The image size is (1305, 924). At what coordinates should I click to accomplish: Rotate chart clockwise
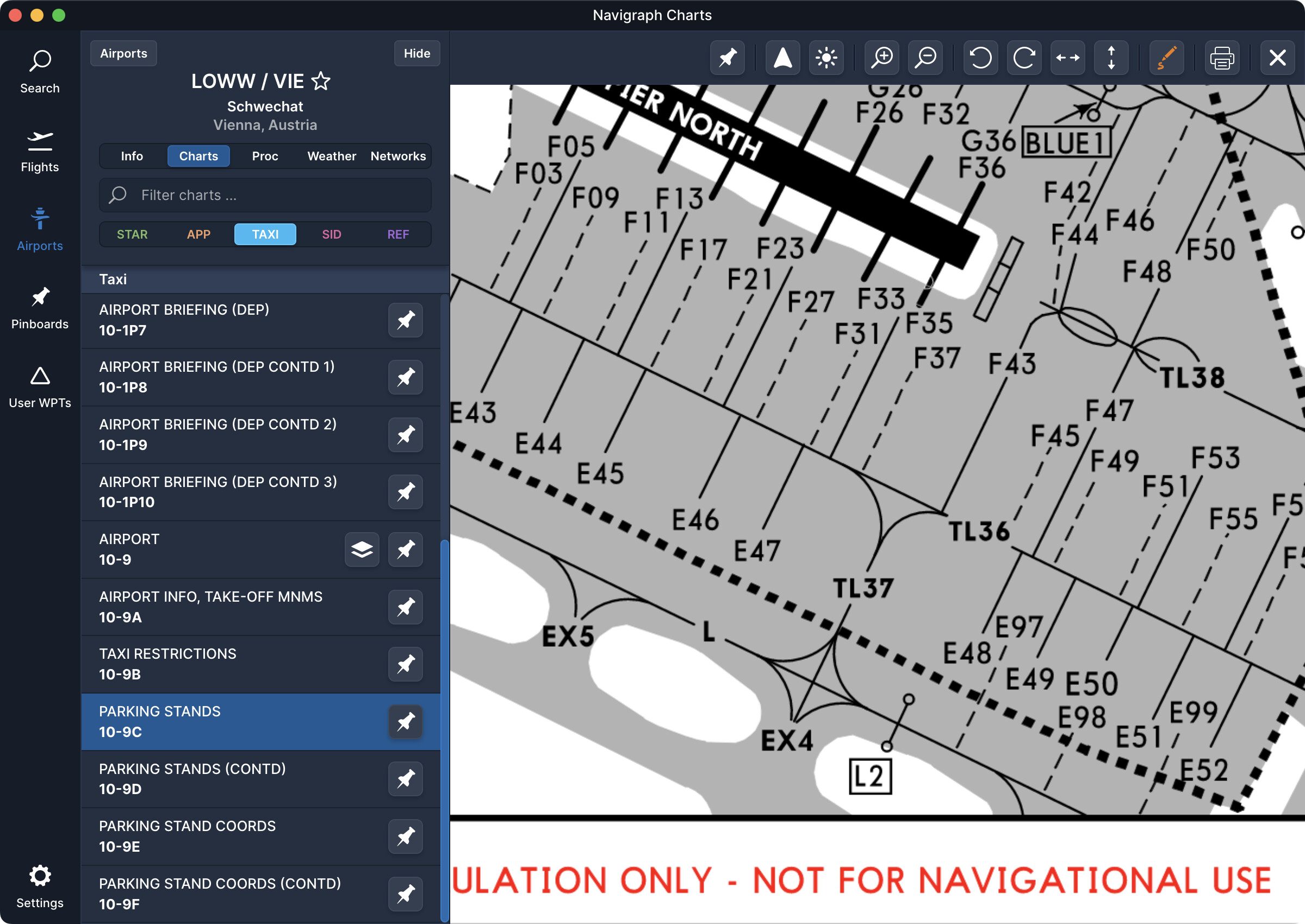pyautogui.click(x=1024, y=58)
